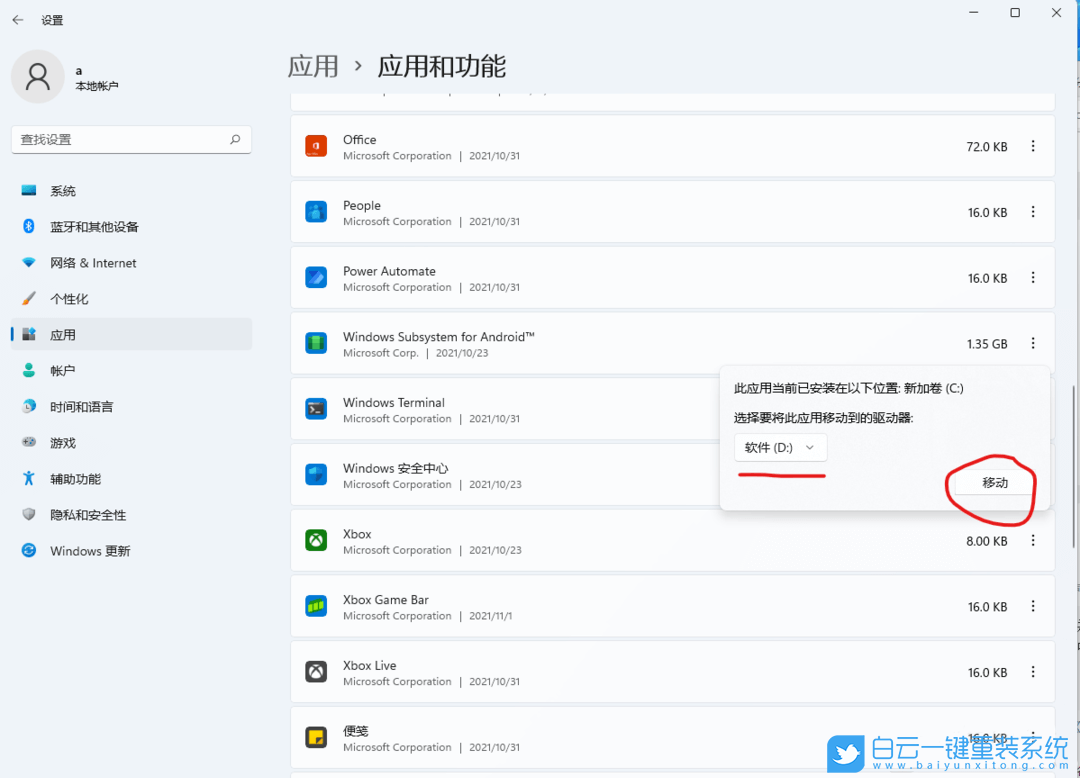The height and width of the screenshot is (778, 1080).
Task: Click the 移动 button
Action: pyautogui.click(x=993, y=482)
